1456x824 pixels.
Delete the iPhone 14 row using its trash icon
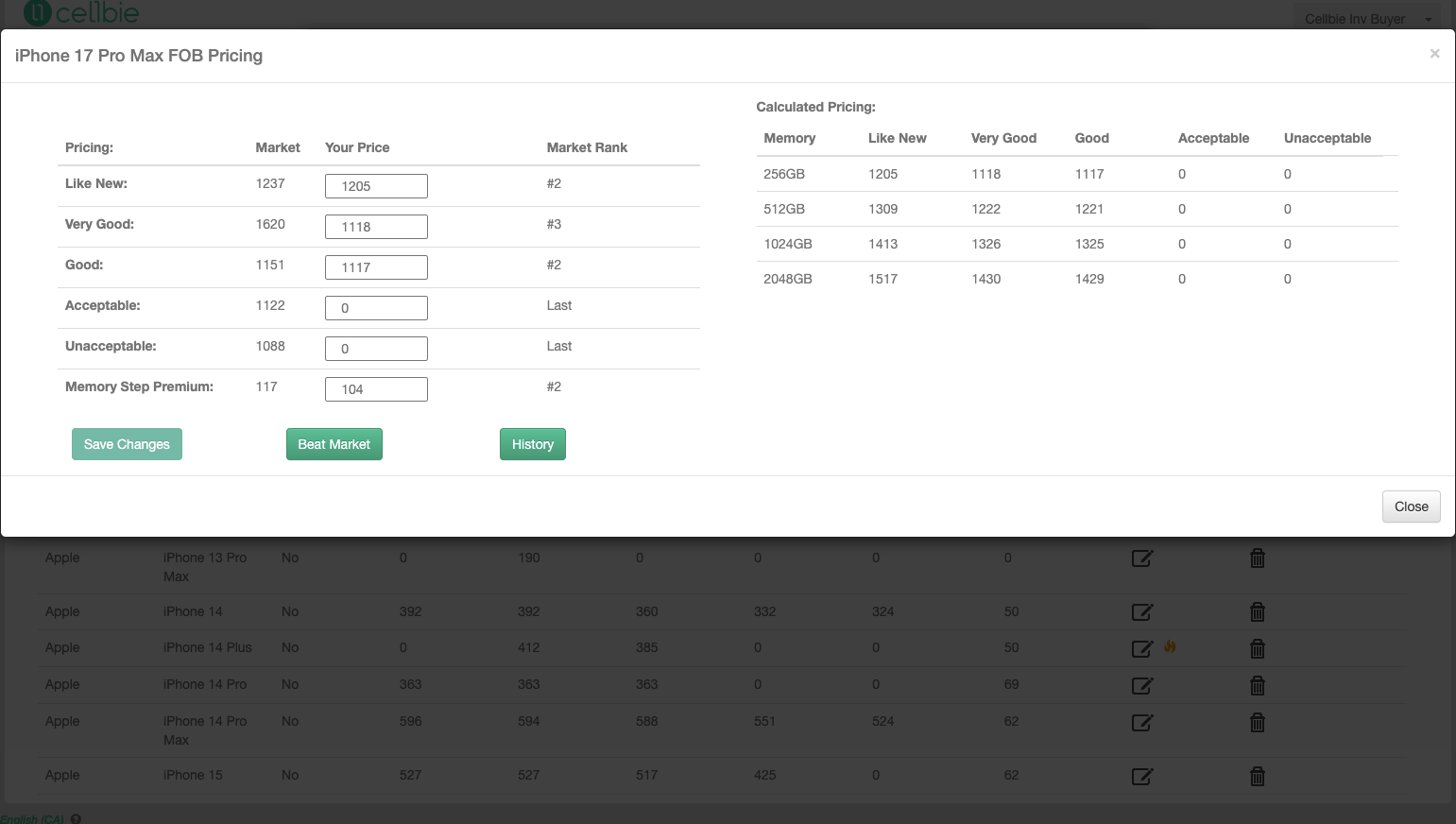[1258, 612]
